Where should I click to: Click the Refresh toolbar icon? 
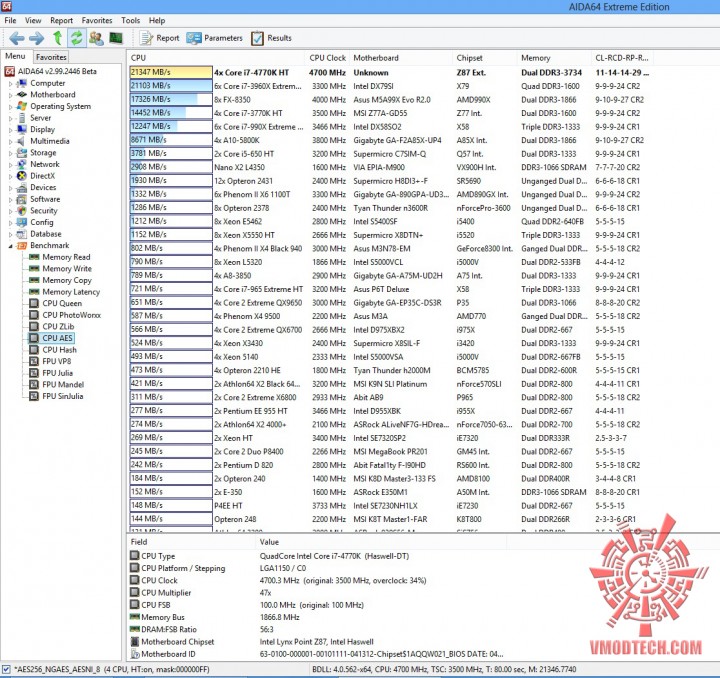pyautogui.click(x=77, y=38)
